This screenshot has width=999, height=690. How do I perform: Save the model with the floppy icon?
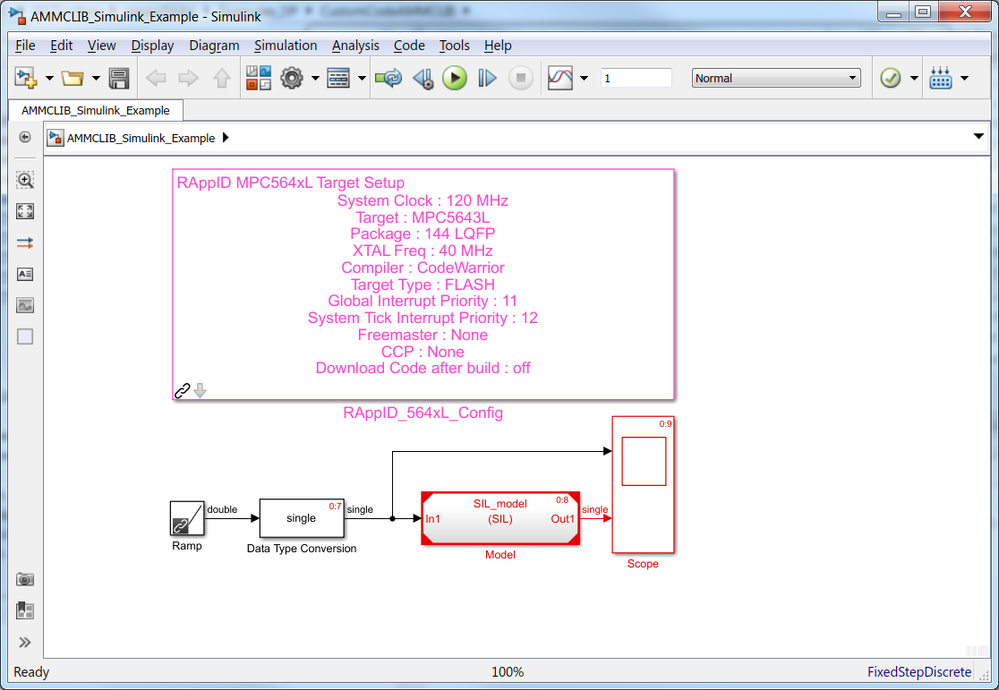pos(119,78)
